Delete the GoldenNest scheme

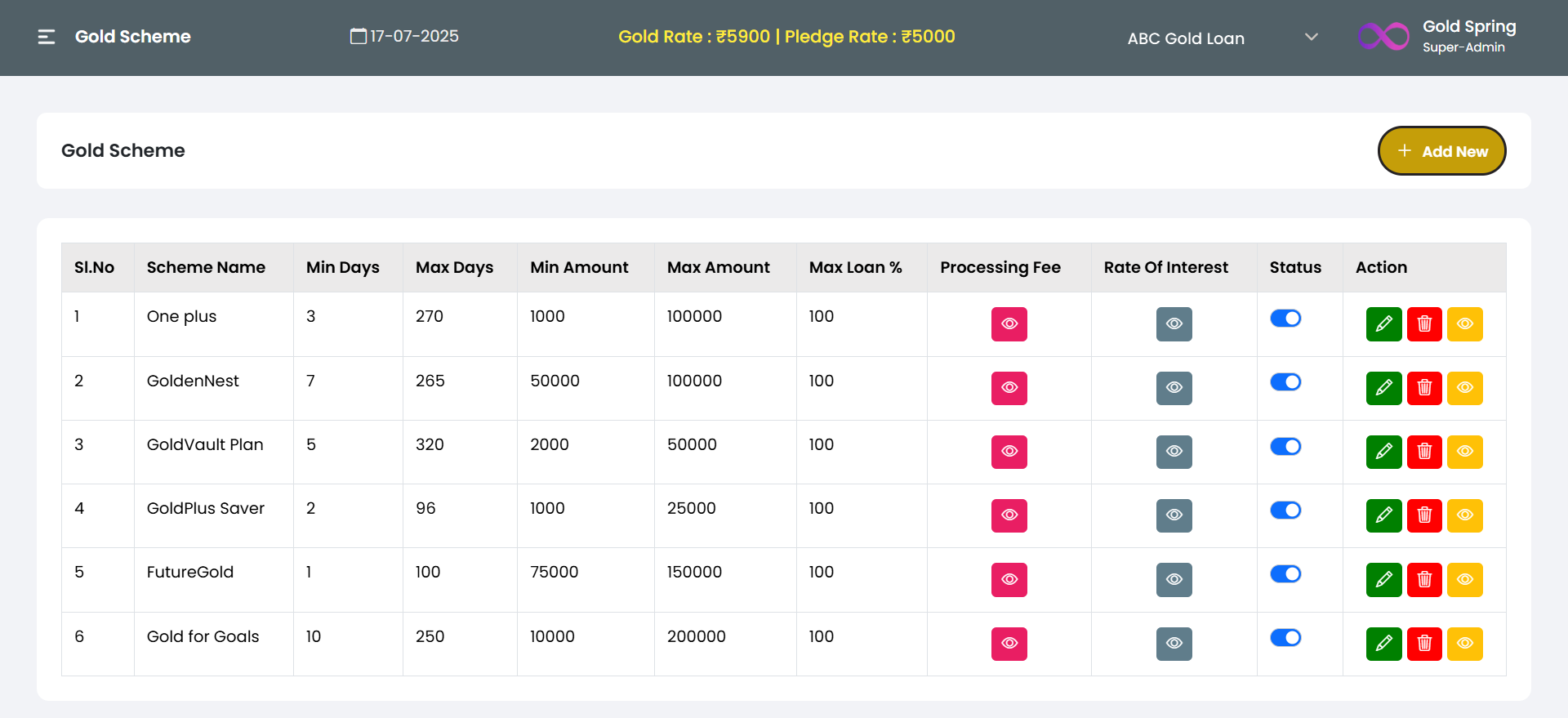(1425, 388)
